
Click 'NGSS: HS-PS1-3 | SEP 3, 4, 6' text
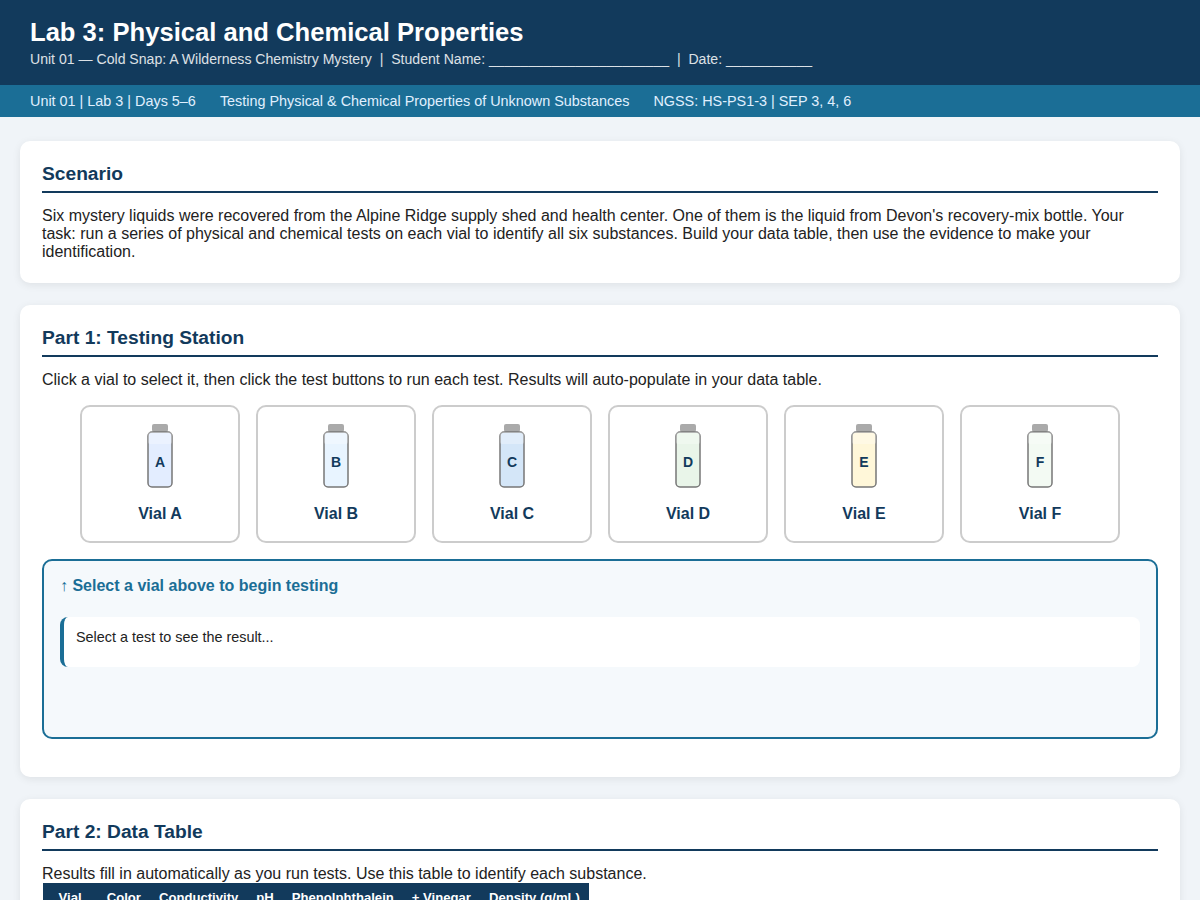pos(752,101)
